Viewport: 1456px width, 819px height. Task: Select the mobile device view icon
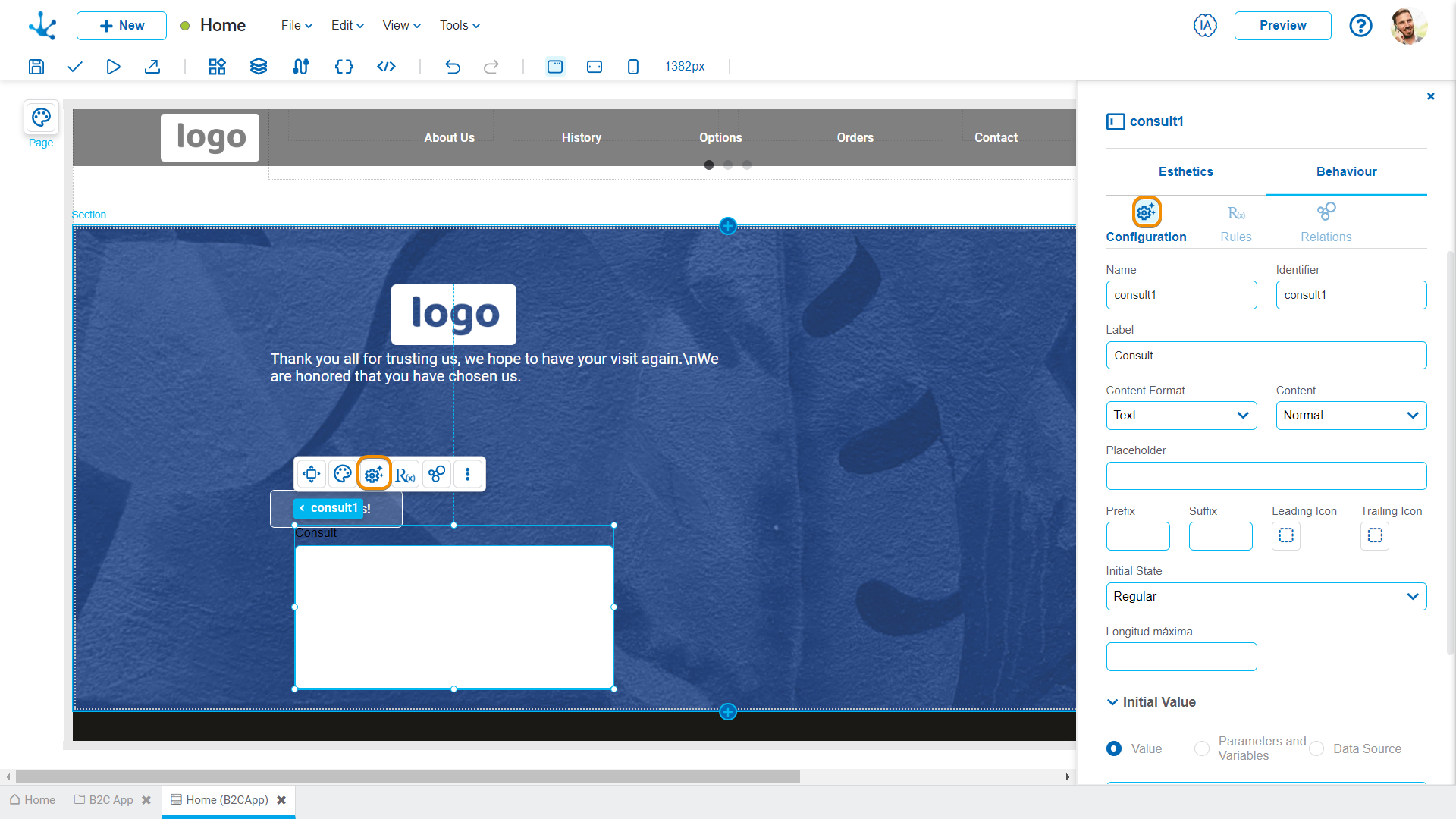click(x=633, y=67)
